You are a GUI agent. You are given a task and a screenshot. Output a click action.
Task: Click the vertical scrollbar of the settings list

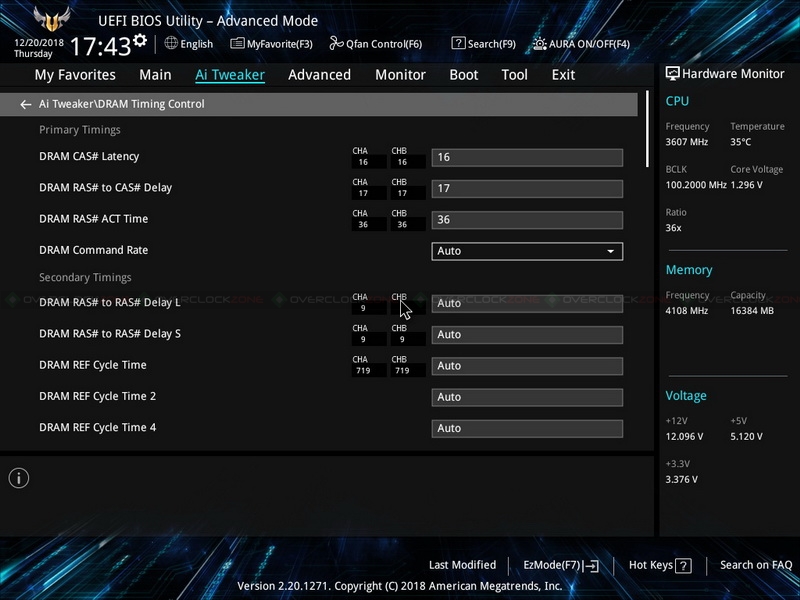click(x=647, y=129)
